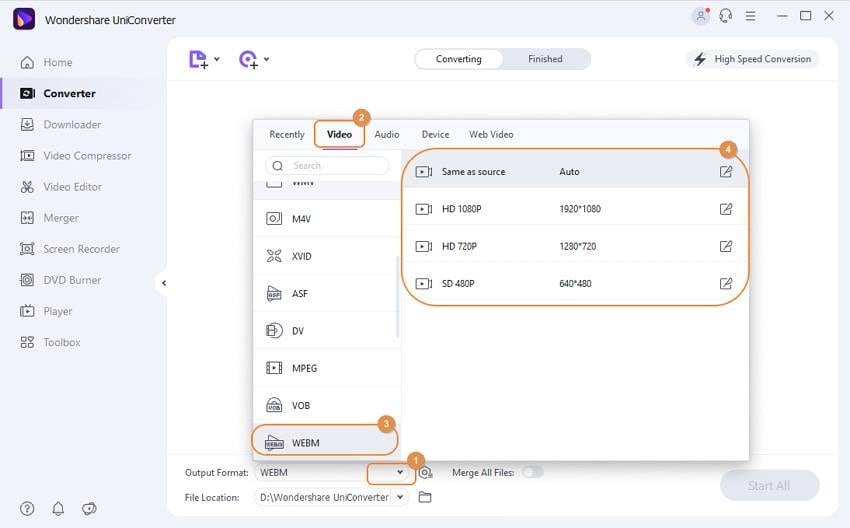Select HD 720P resolution
850x528 pixels.
(575, 246)
